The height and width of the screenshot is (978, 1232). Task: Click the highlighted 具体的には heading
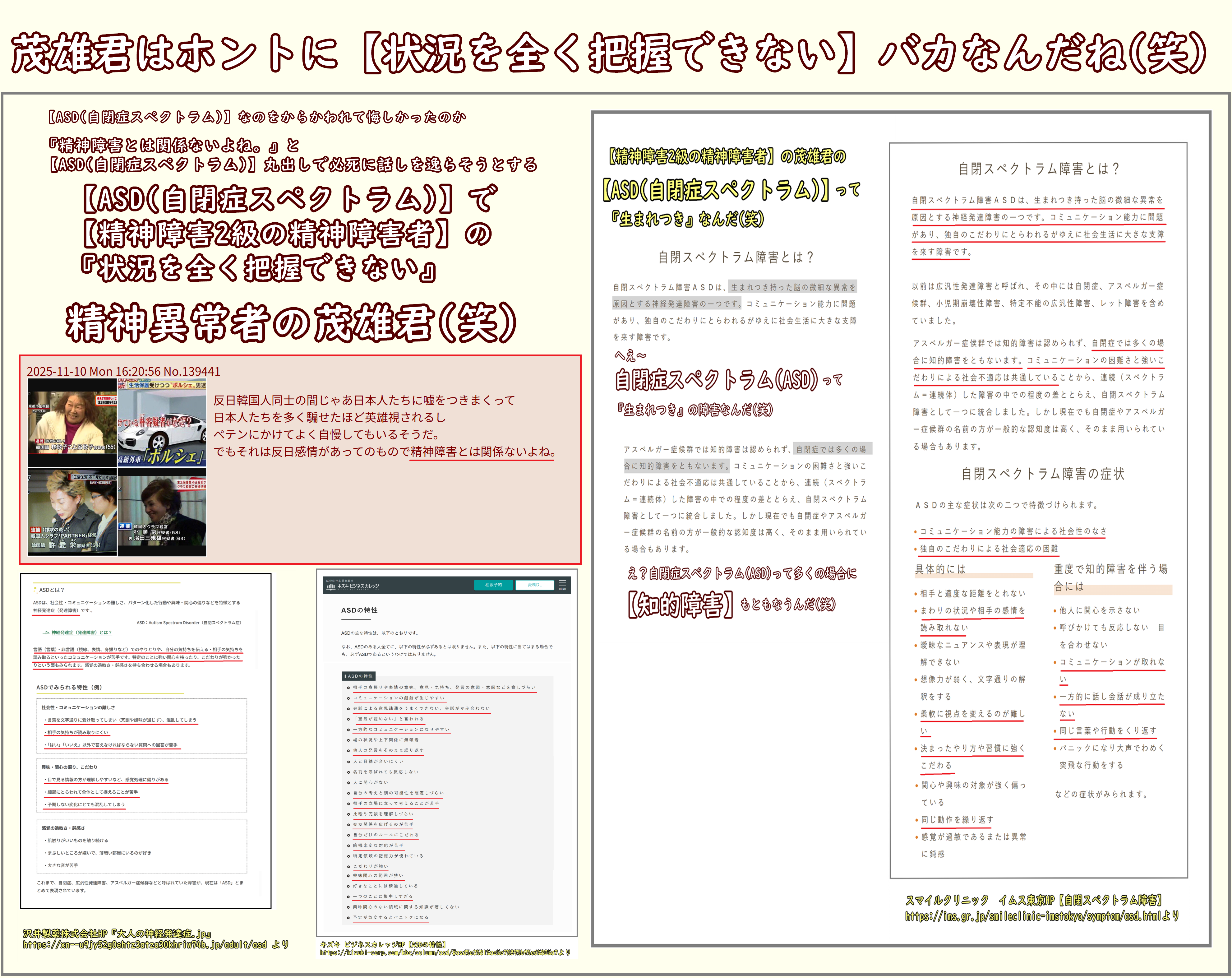940,569
